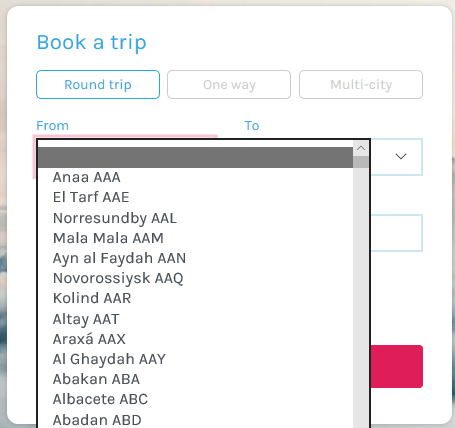This screenshot has width=455, height=428.
Task: Click the scrollbar up arrow in dropdown list
Action: coord(361,148)
